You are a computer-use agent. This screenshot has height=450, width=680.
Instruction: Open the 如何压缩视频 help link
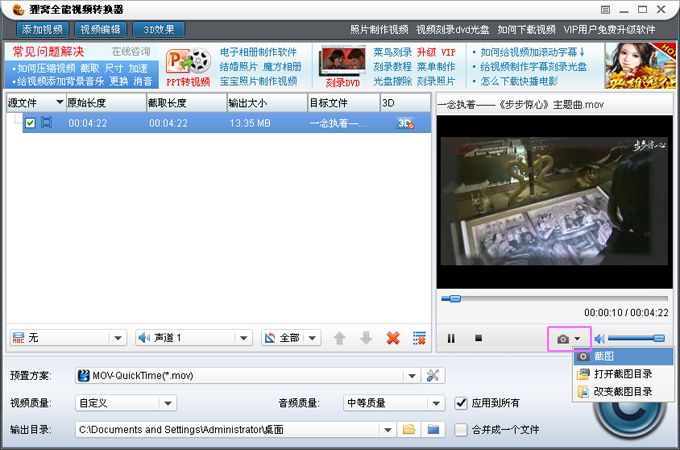(x=46, y=68)
